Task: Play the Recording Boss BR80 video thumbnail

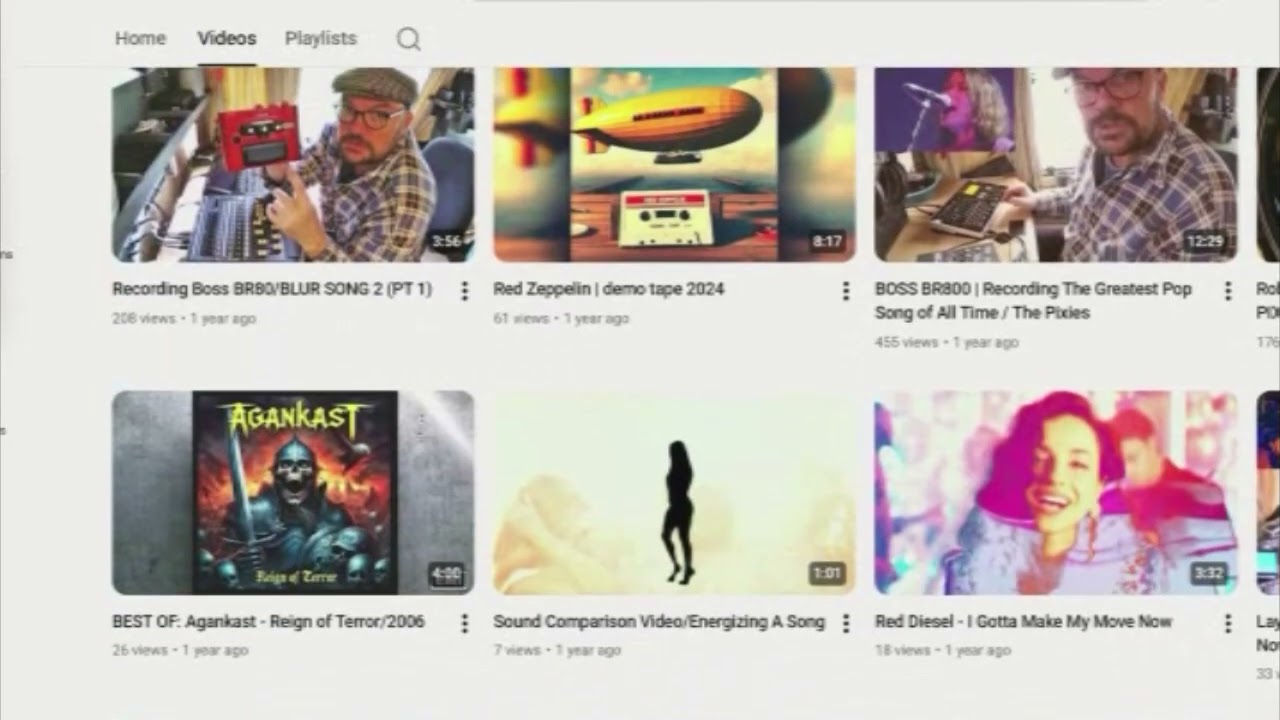Action: coord(293,165)
